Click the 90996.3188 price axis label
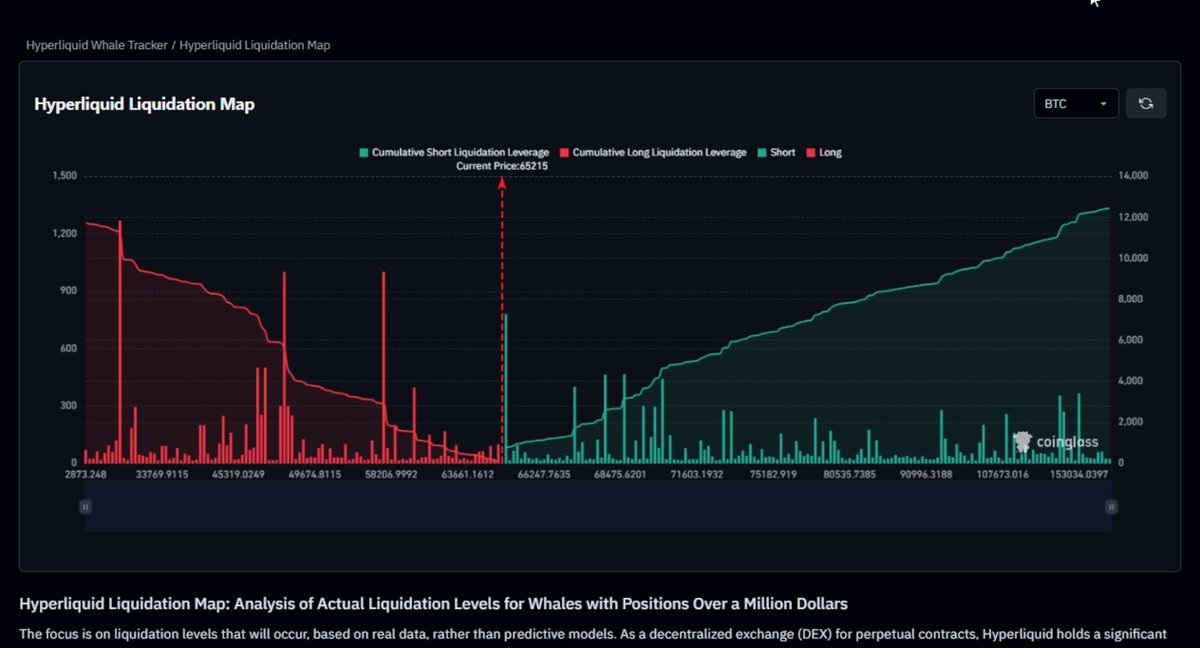The image size is (1200, 648). click(926, 474)
